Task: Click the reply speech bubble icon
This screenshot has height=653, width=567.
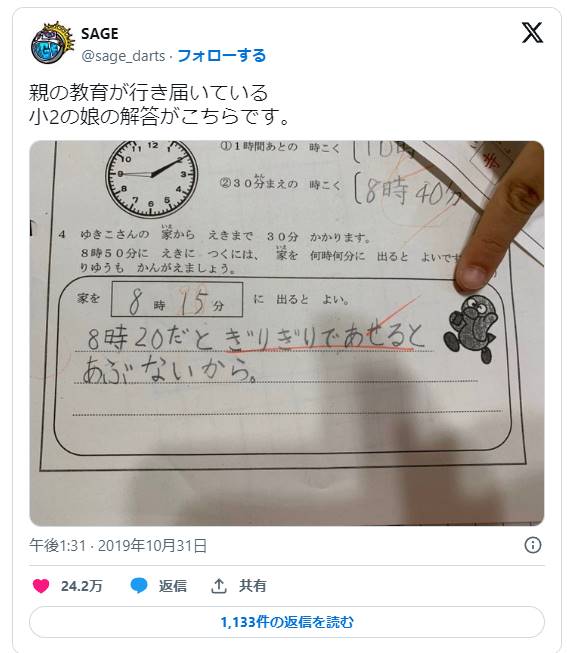Action: (139, 586)
